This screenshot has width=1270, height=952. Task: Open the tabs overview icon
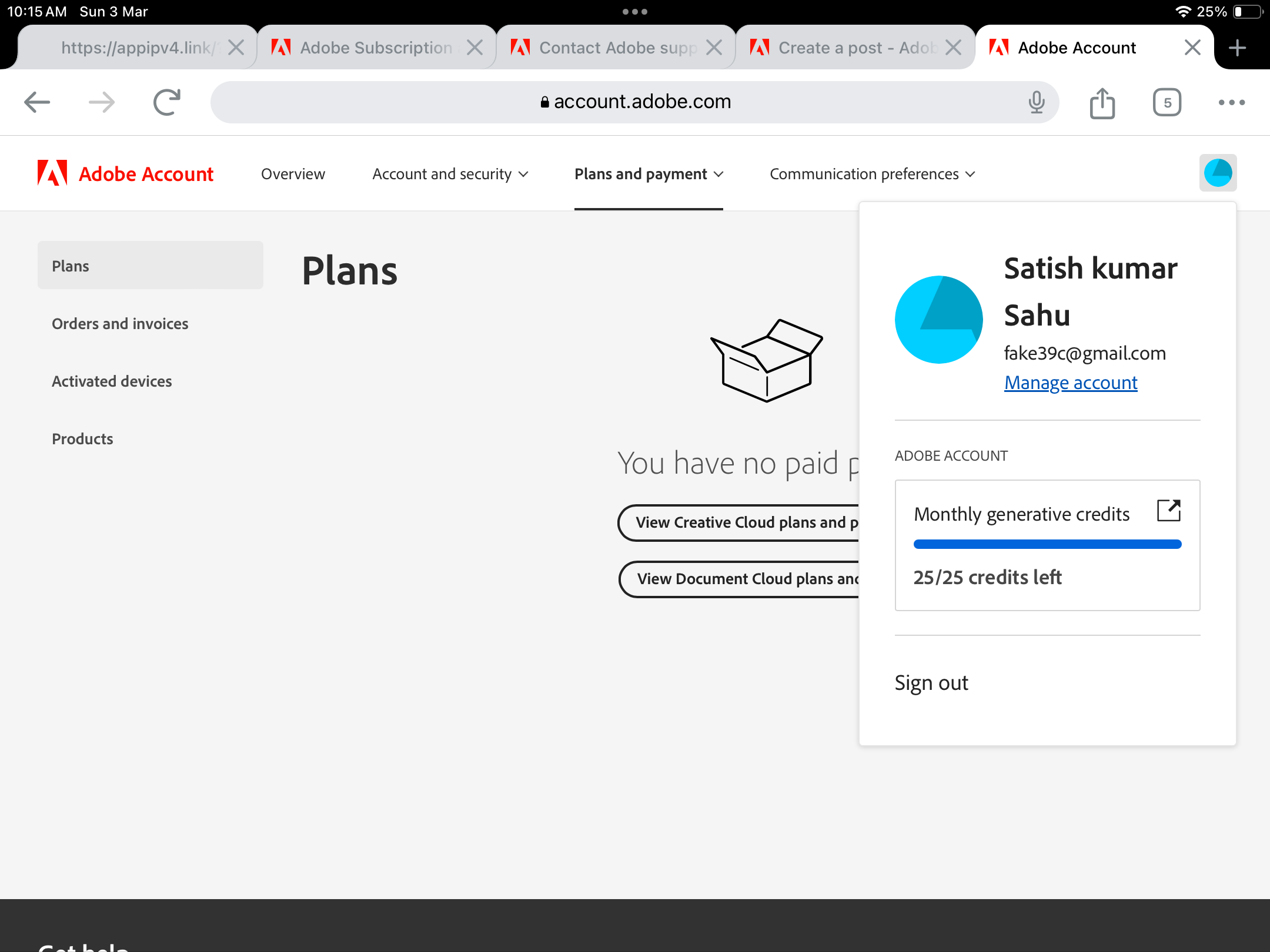(1167, 102)
